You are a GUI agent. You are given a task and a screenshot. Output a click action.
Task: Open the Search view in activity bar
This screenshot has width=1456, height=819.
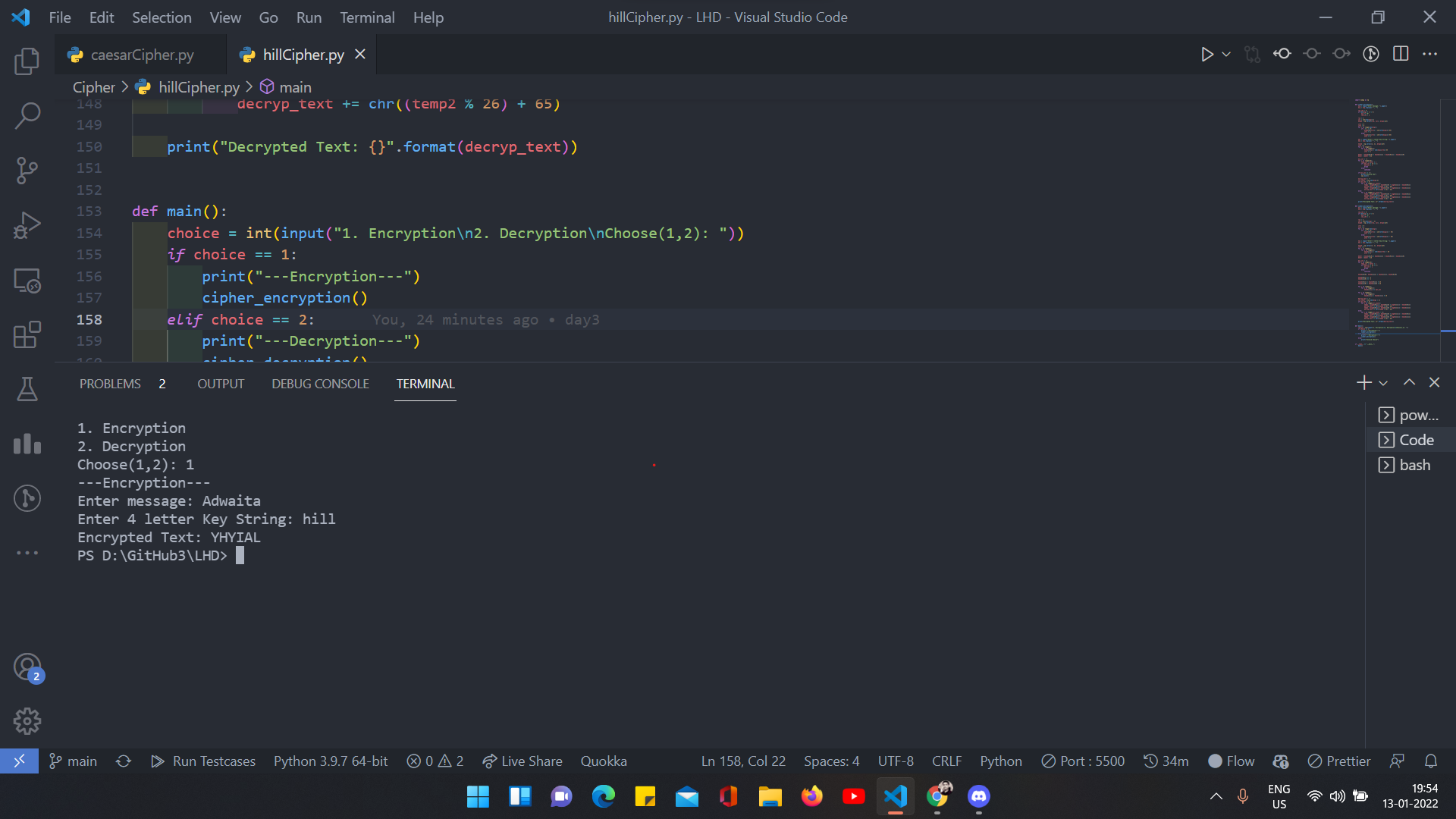click(27, 116)
